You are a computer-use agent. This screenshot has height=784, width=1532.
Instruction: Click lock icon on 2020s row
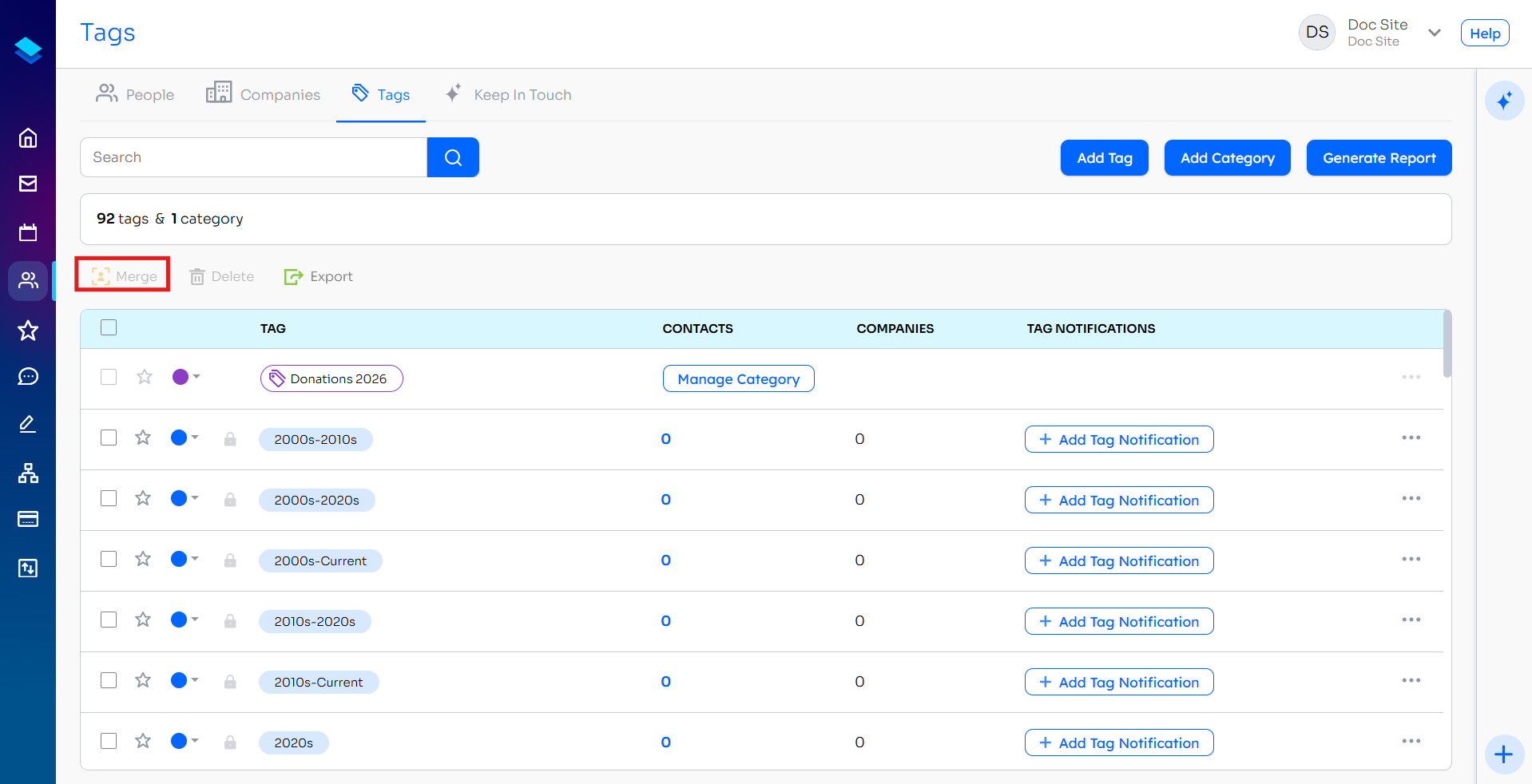point(230,742)
